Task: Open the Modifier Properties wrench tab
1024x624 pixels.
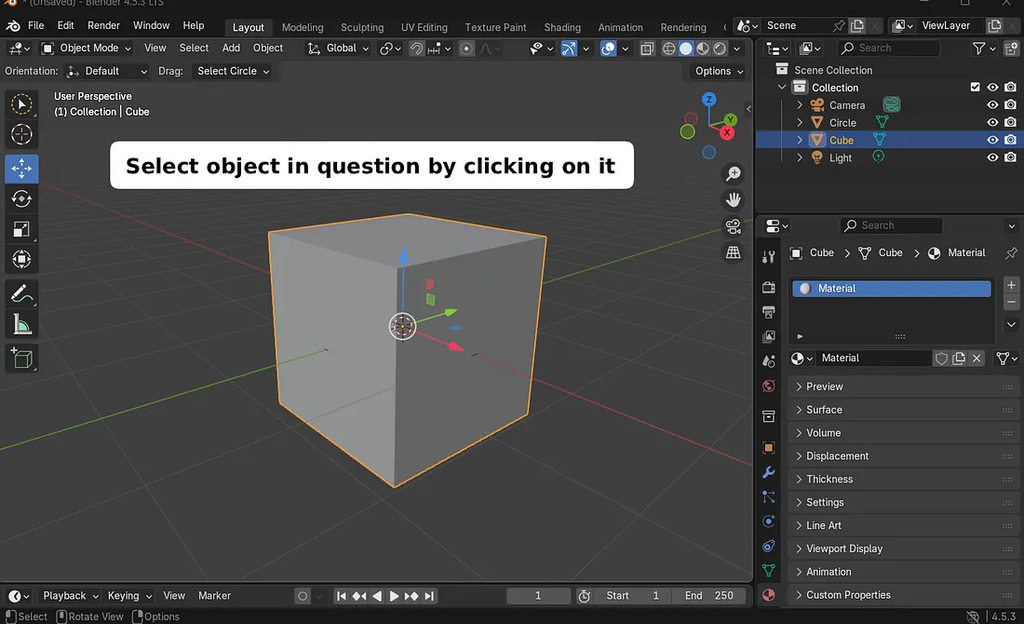Action: (x=768, y=470)
